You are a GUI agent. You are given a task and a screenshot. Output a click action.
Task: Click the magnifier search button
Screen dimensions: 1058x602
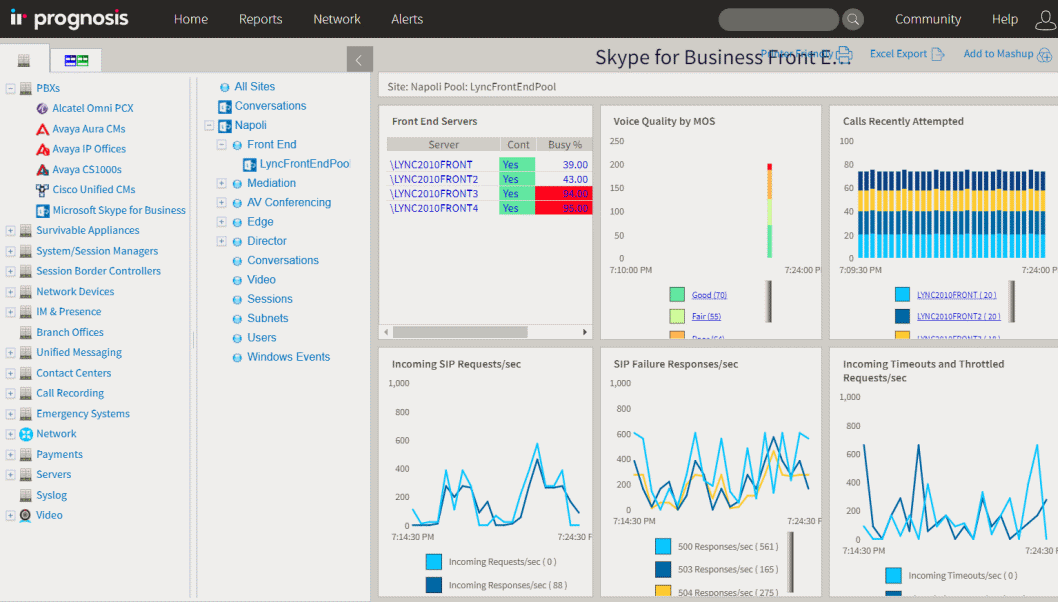coord(853,20)
